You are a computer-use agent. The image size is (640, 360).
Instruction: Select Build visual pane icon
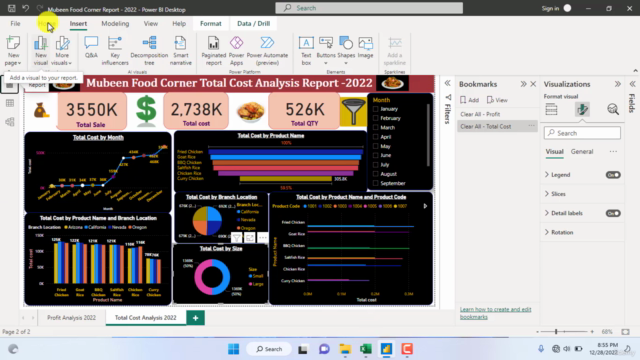point(551,109)
